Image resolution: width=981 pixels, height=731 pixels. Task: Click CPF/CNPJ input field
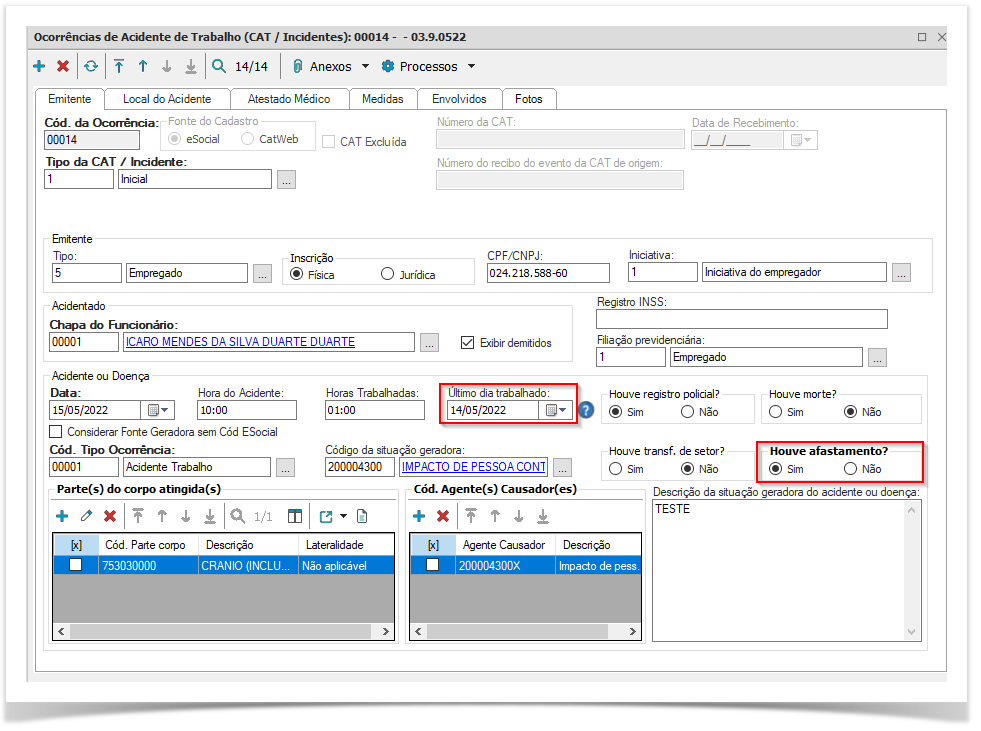point(548,273)
